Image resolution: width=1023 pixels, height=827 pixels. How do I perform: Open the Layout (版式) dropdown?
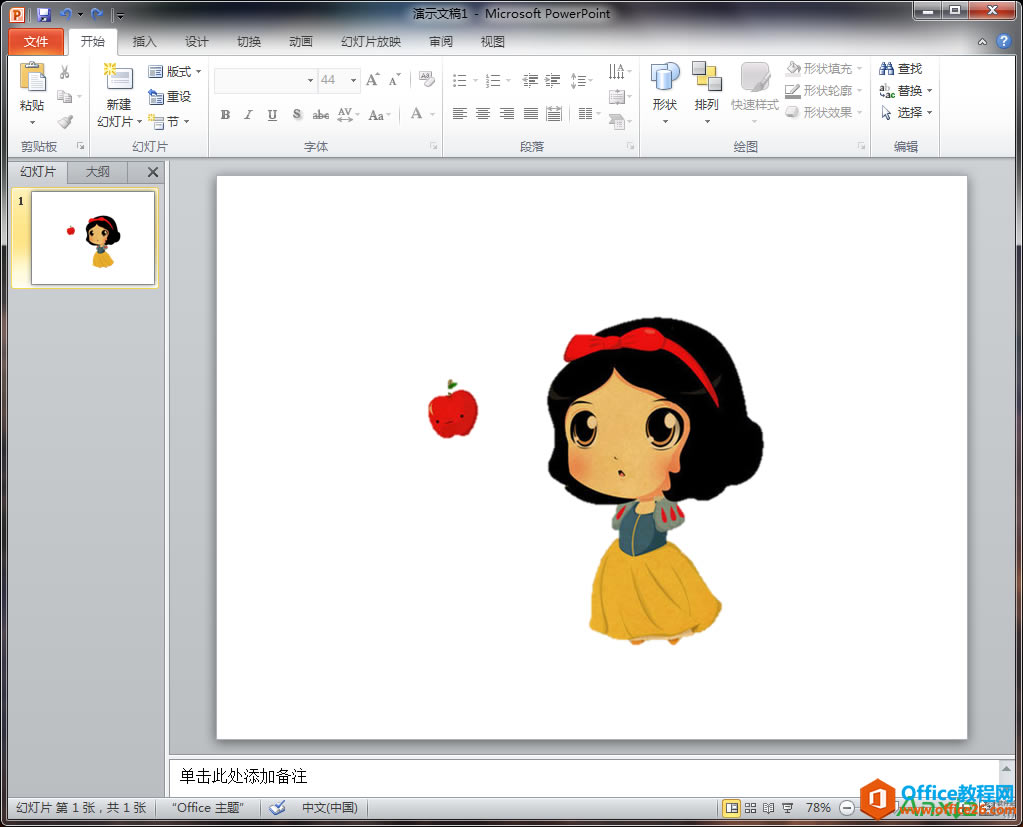pyautogui.click(x=174, y=72)
